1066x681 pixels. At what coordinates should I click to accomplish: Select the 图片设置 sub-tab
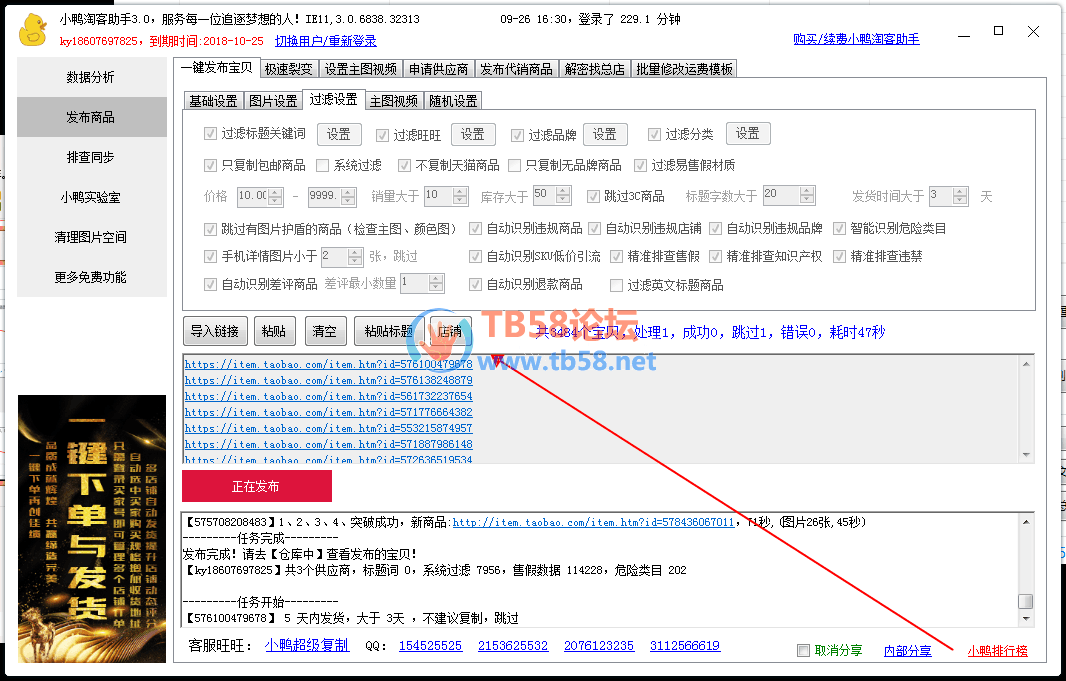273,101
